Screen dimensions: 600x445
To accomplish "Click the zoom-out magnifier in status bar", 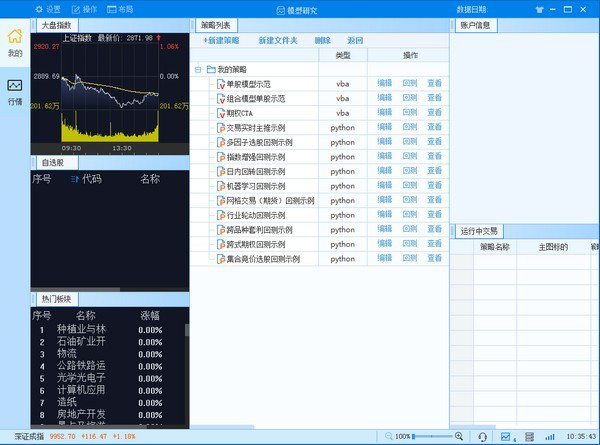I will click(389, 436).
